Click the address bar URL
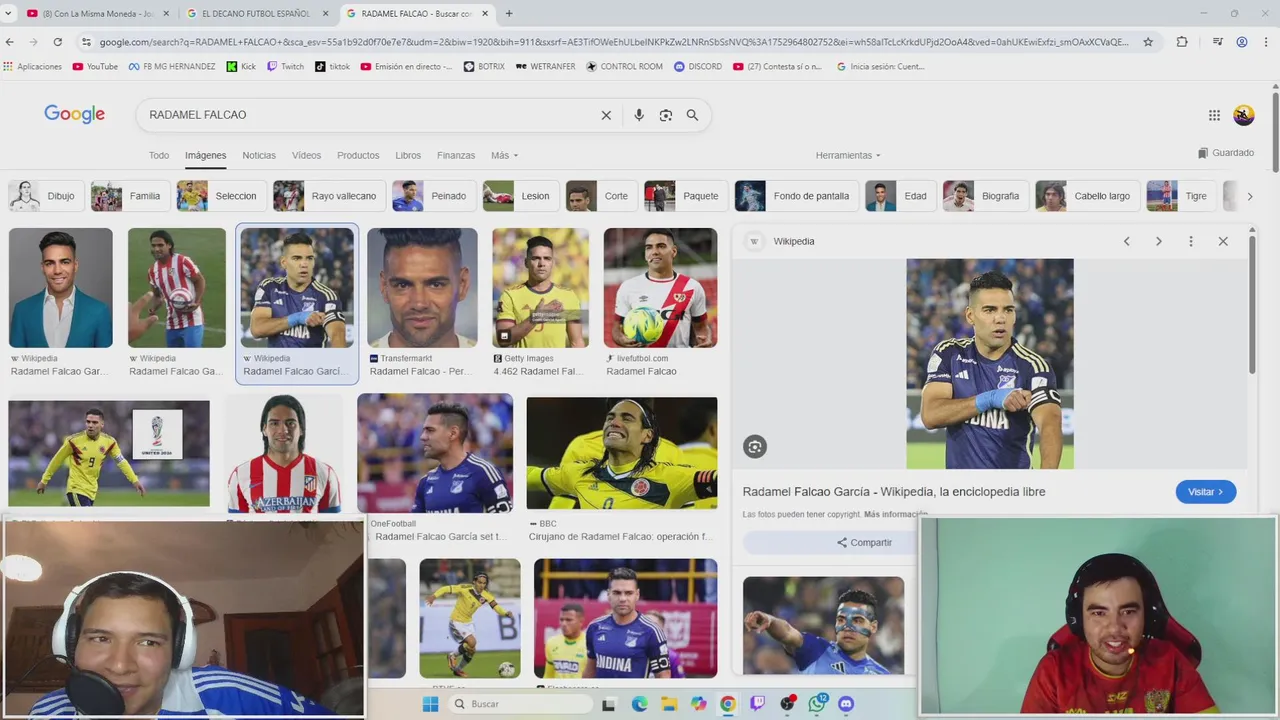Viewport: 1280px width, 720px height. coord(614,42)
